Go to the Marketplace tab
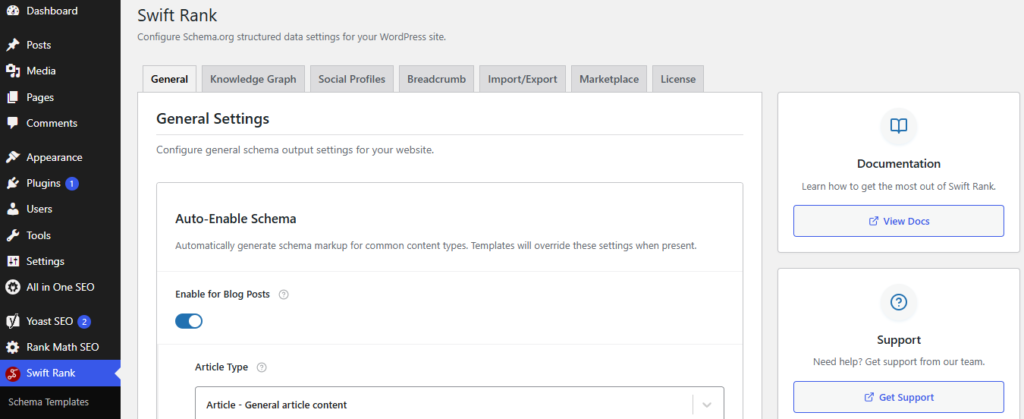 tap(609, 79)
